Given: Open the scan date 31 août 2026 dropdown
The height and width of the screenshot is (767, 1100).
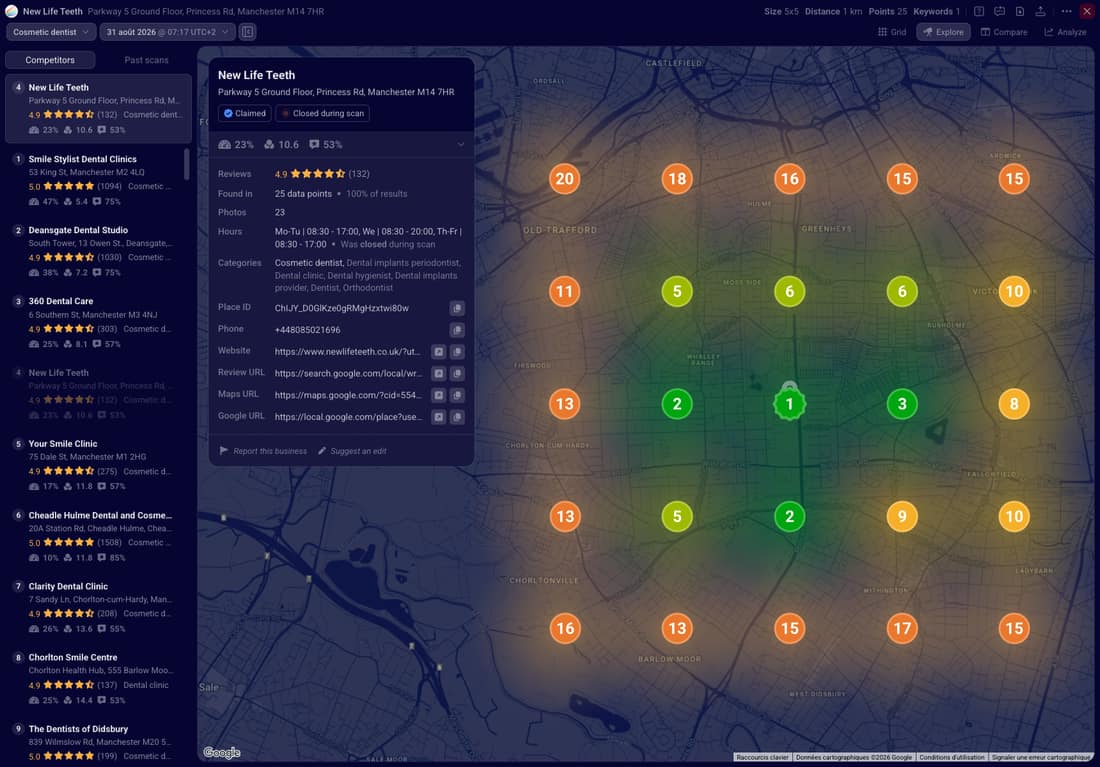Looking at the screenshot, I should (x=167, y=32).
